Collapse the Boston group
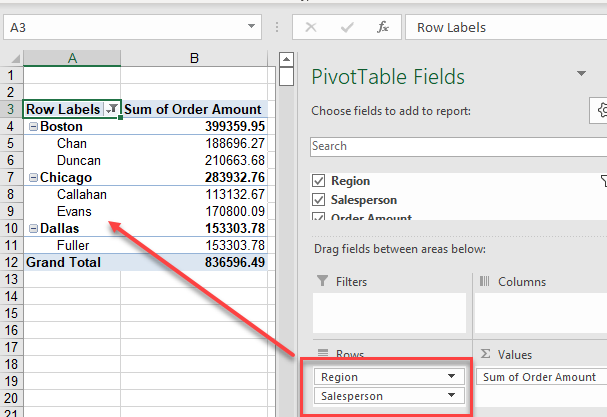The height and width of the screenshot is (417, 607). (x=33, y=127)
